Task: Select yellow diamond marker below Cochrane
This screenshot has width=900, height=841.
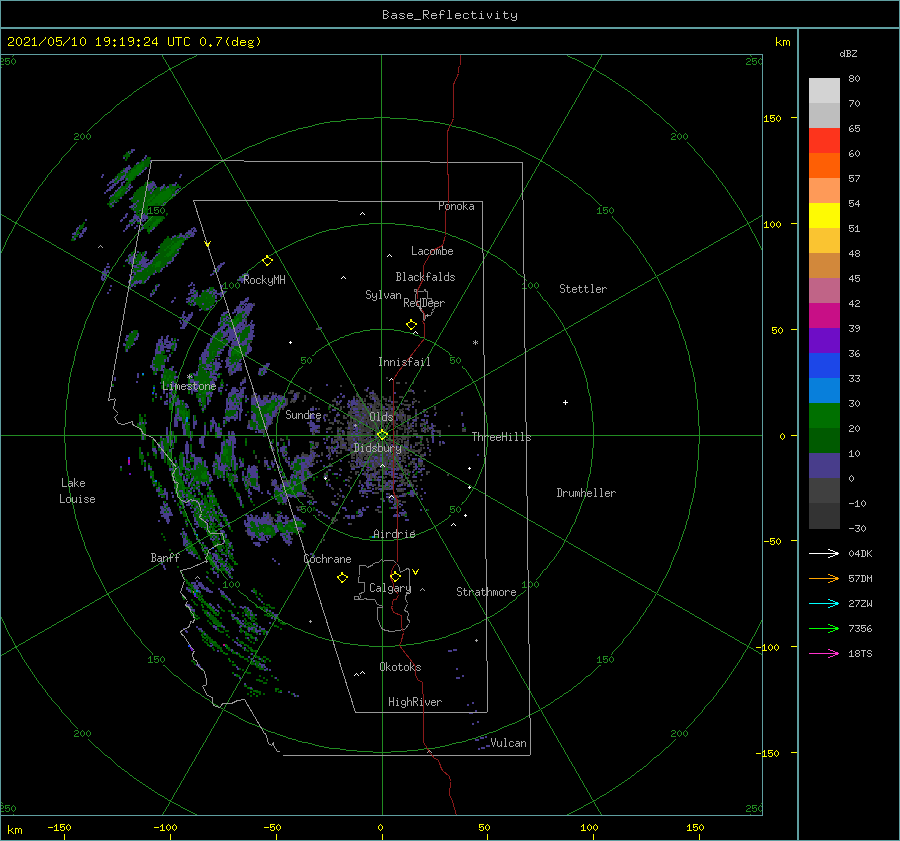Action: click(x=342, y=578)
